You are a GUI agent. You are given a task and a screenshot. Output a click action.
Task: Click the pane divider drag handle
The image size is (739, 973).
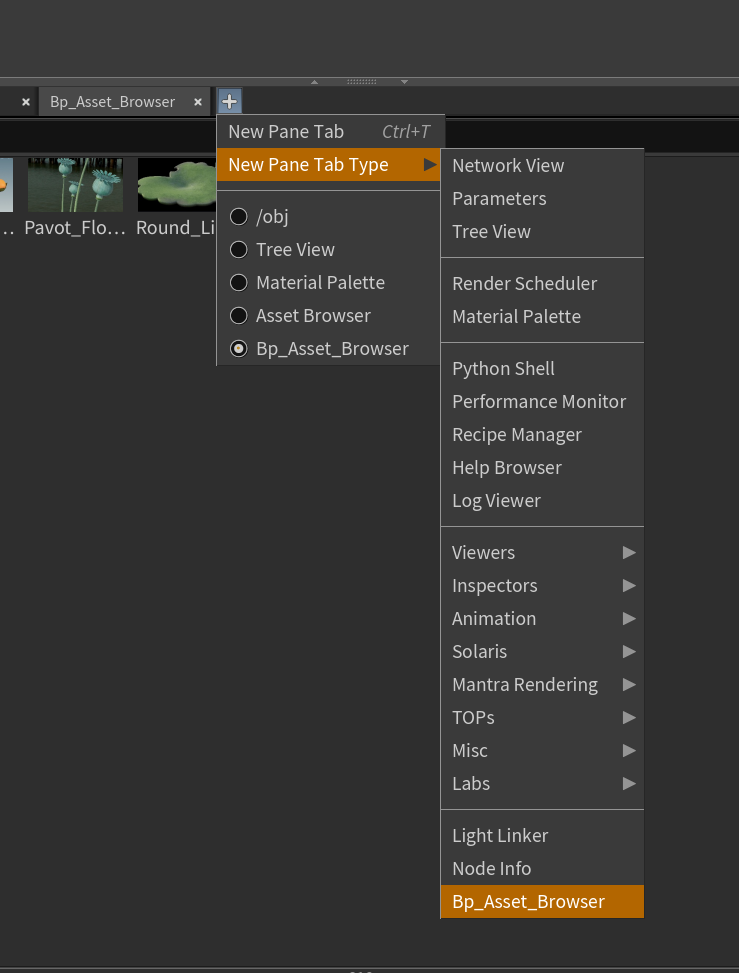[360, 81]
